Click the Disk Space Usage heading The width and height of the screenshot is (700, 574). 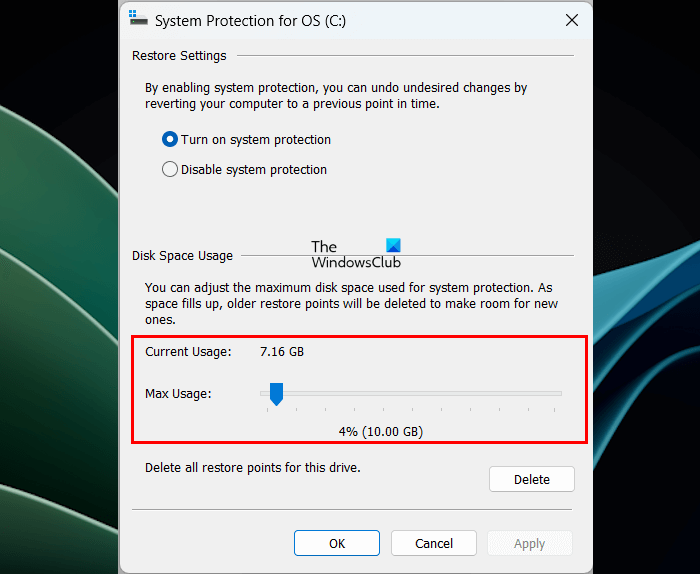pyautogui.click(x=182, y=256)
